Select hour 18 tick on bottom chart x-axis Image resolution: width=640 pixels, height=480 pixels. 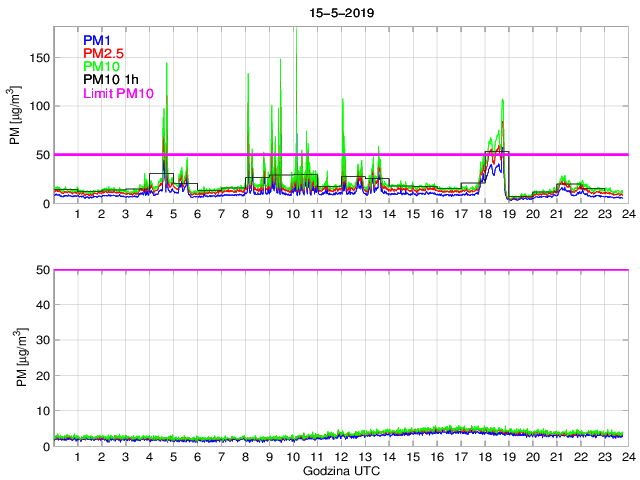[484, 457]
